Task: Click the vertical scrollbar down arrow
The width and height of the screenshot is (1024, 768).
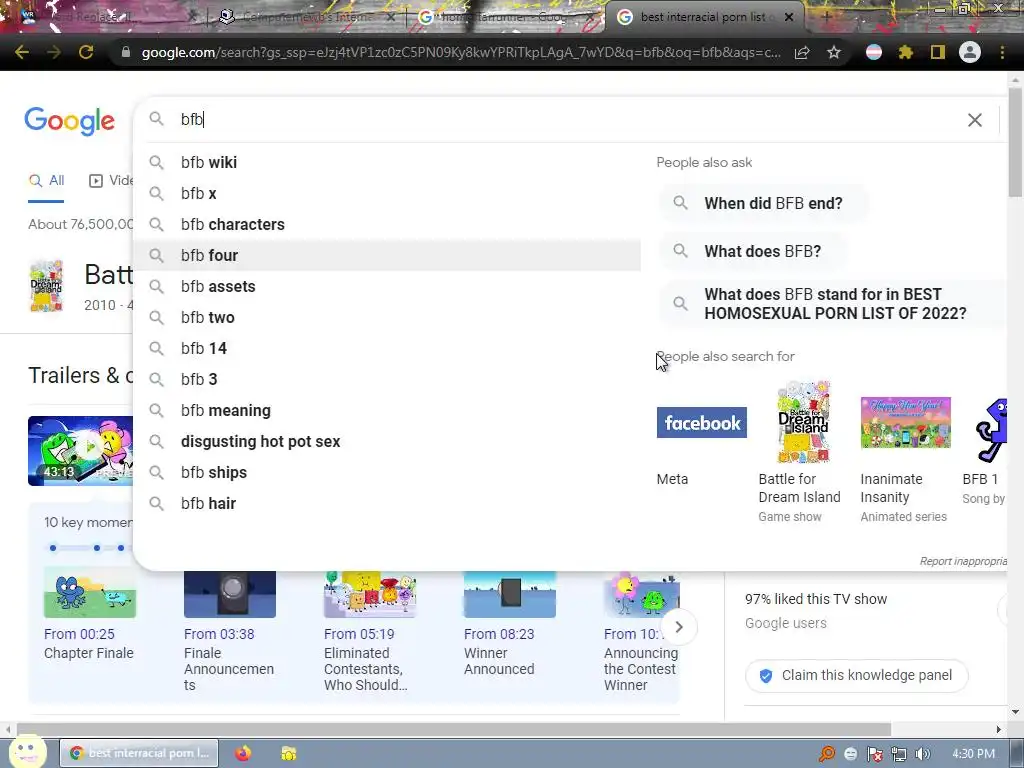Action: tap(1015, 711)
